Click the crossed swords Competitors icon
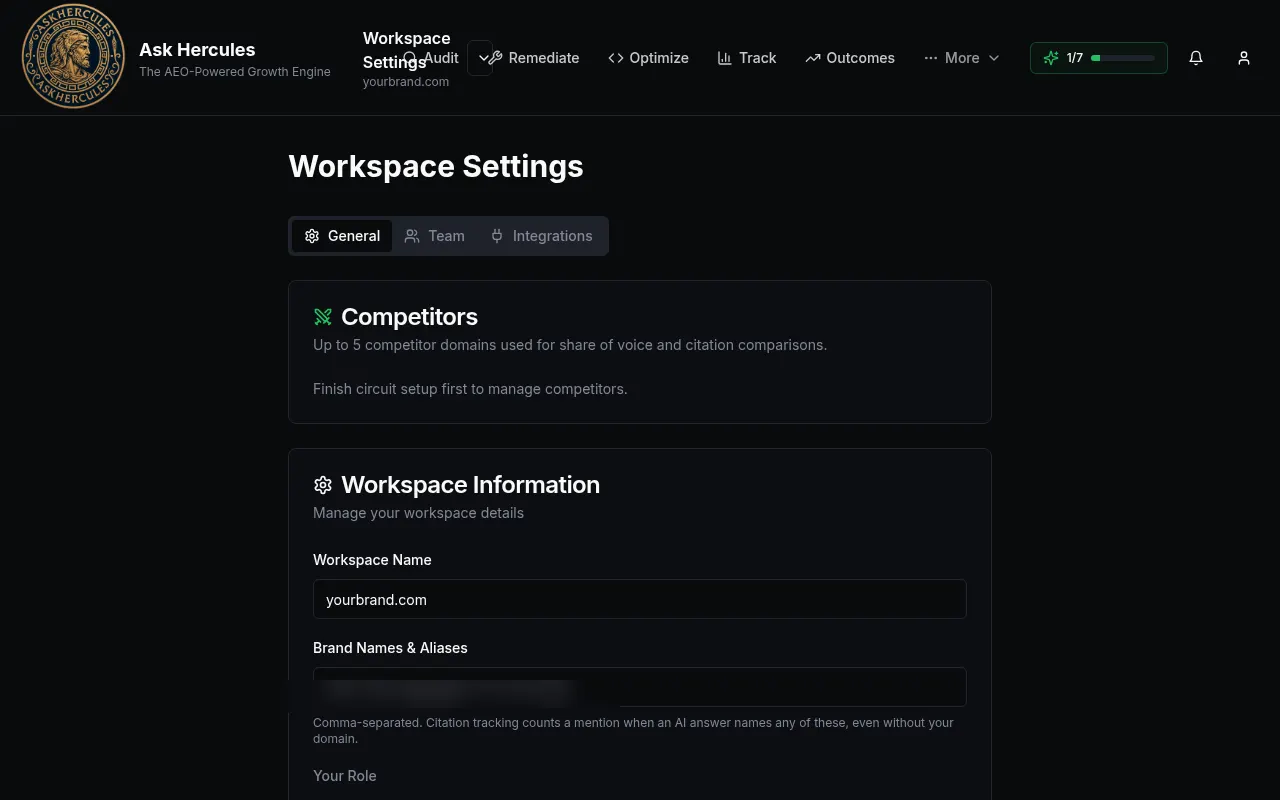The width and height of the screenshot is (1280, 800). pos(323,317)
